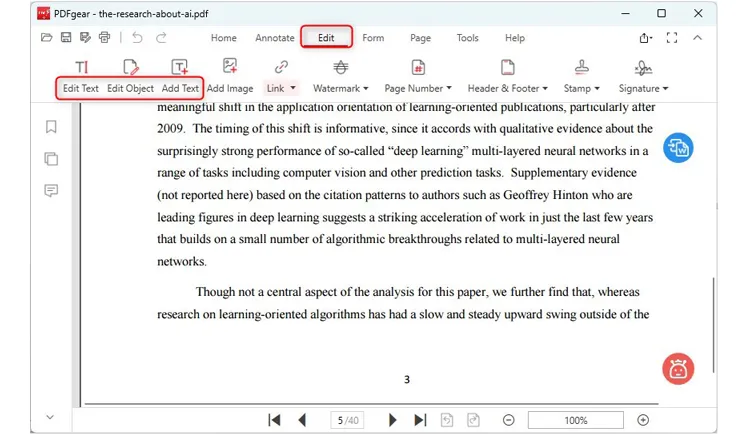Minimize the PDFgear window

click(625, 13)
